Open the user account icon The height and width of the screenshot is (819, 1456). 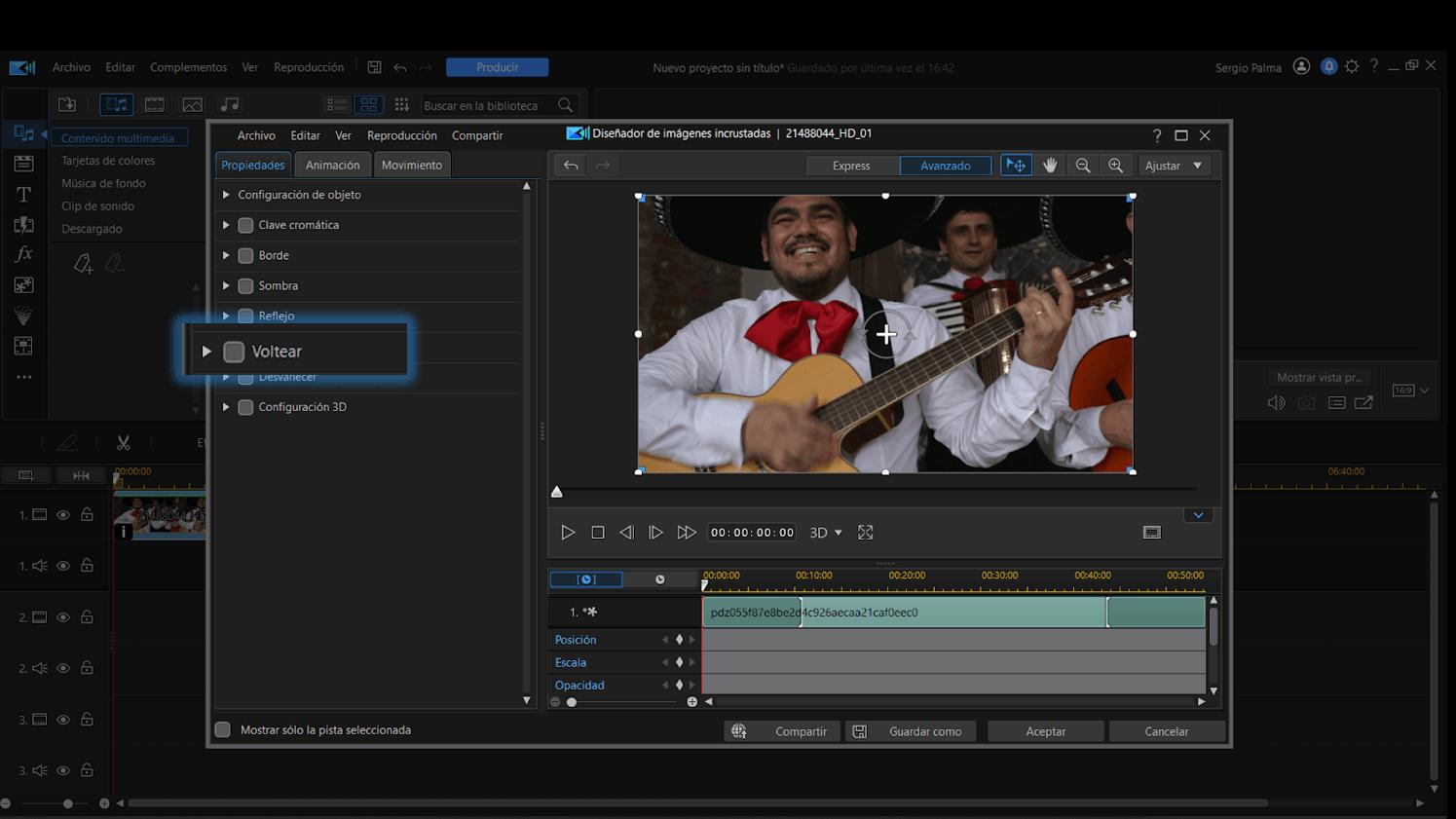(x=1301, y=66)
